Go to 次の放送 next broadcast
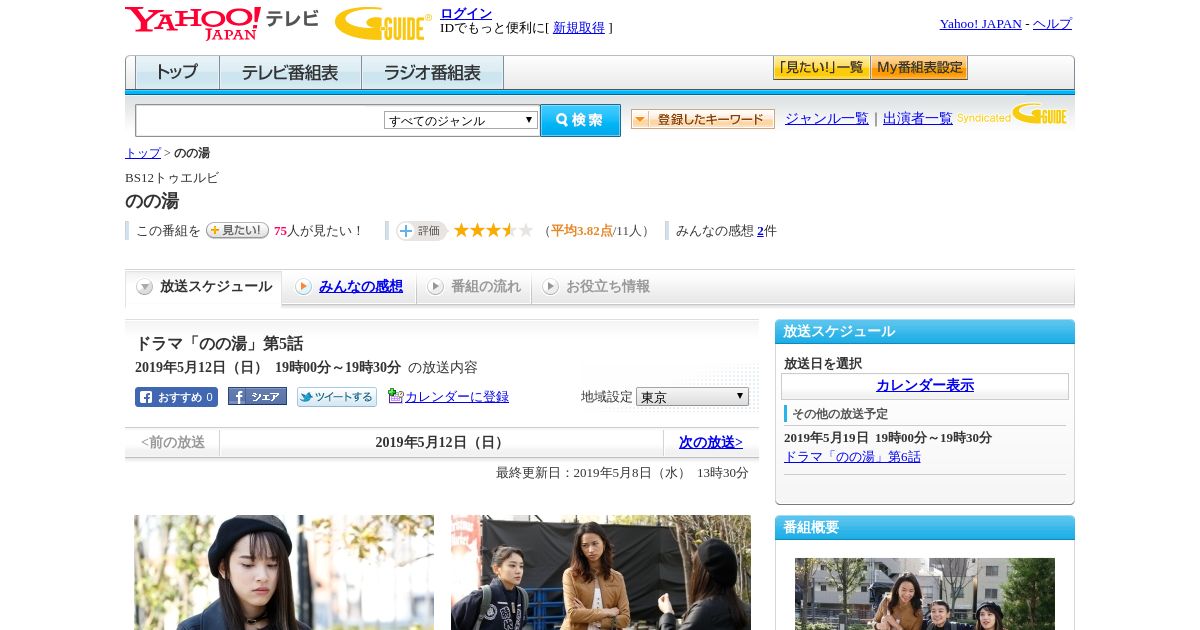This screenshot has width=1200, height=630. [x=710, y=442]
